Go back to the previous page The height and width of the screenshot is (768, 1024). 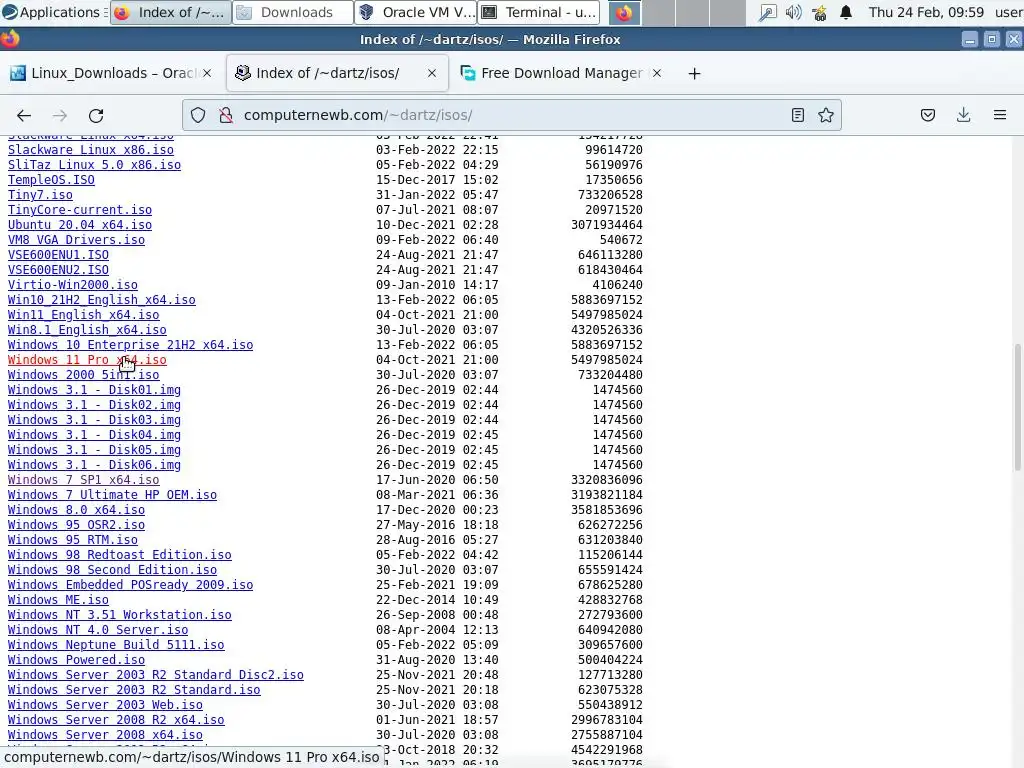coord(24,116)
